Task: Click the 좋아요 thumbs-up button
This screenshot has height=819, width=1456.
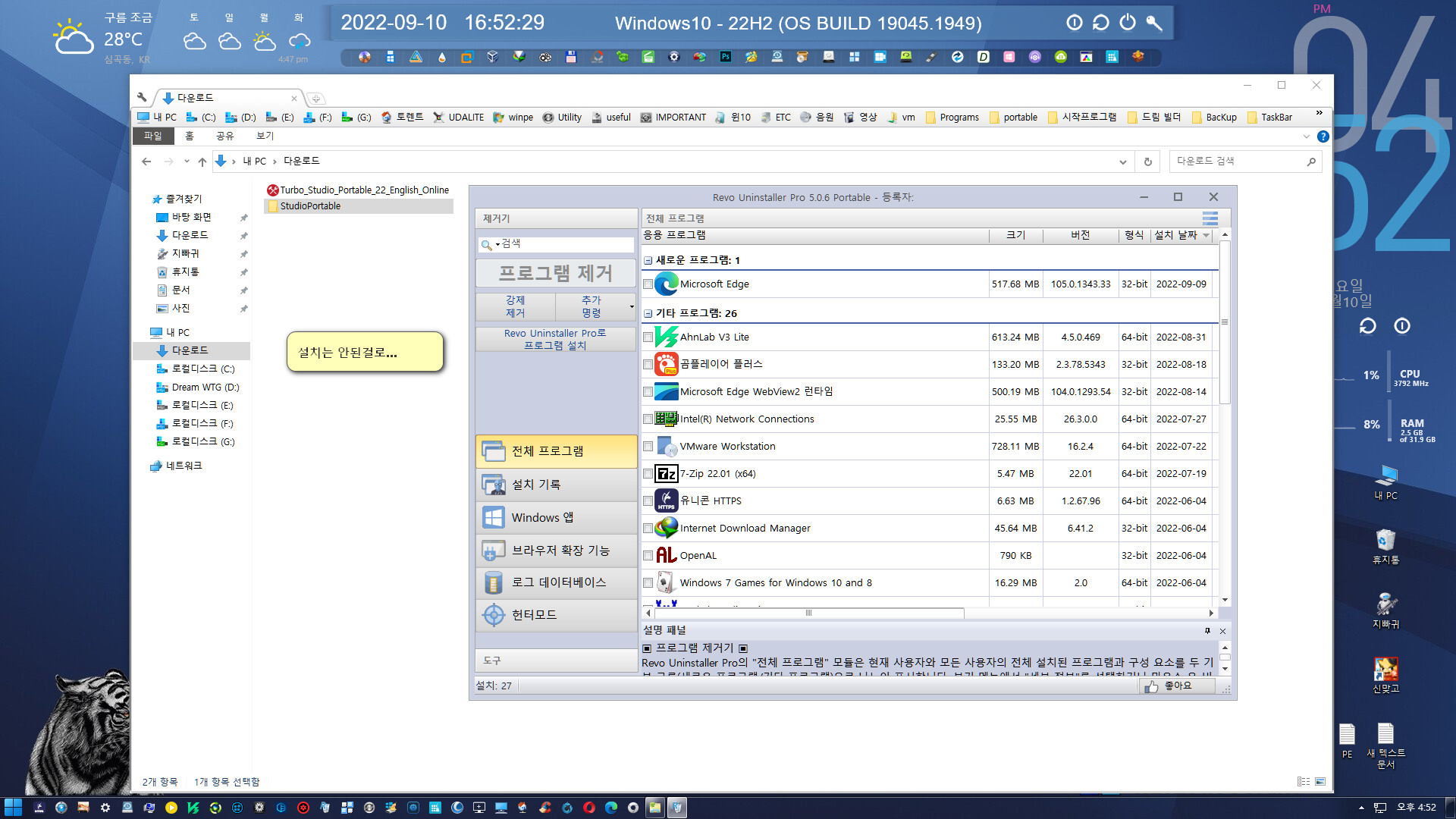Action: click(x=1177, y=686)
